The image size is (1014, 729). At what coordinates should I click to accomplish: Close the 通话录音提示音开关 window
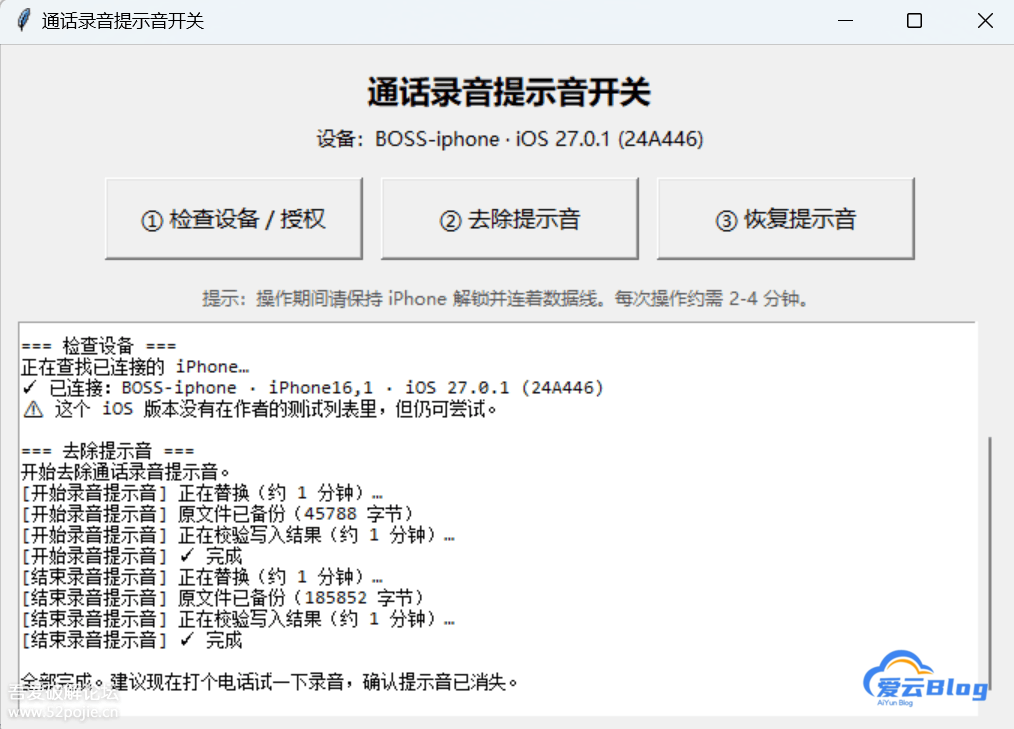click(985, 21)
